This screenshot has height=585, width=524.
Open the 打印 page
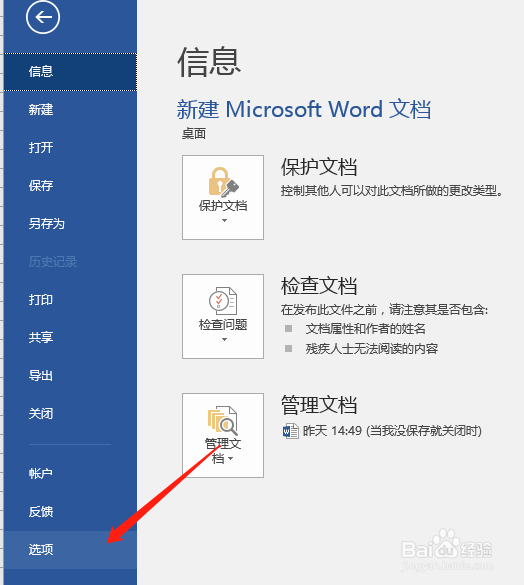point(70,300)
